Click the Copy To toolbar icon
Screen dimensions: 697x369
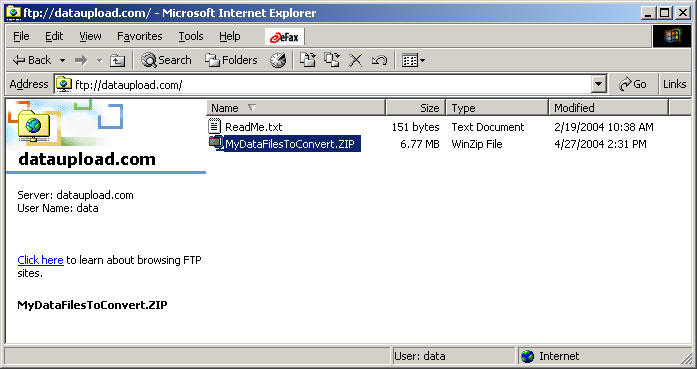point(332,60)
